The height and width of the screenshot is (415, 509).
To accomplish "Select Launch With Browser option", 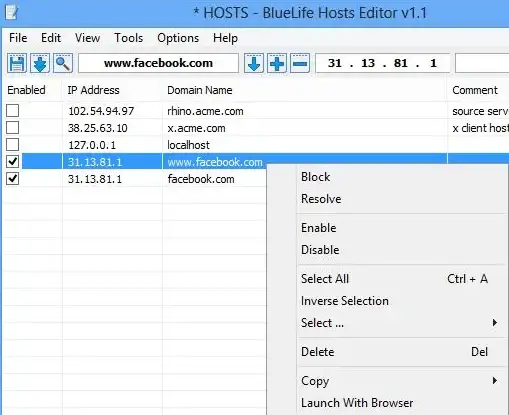I will (357, 403).
